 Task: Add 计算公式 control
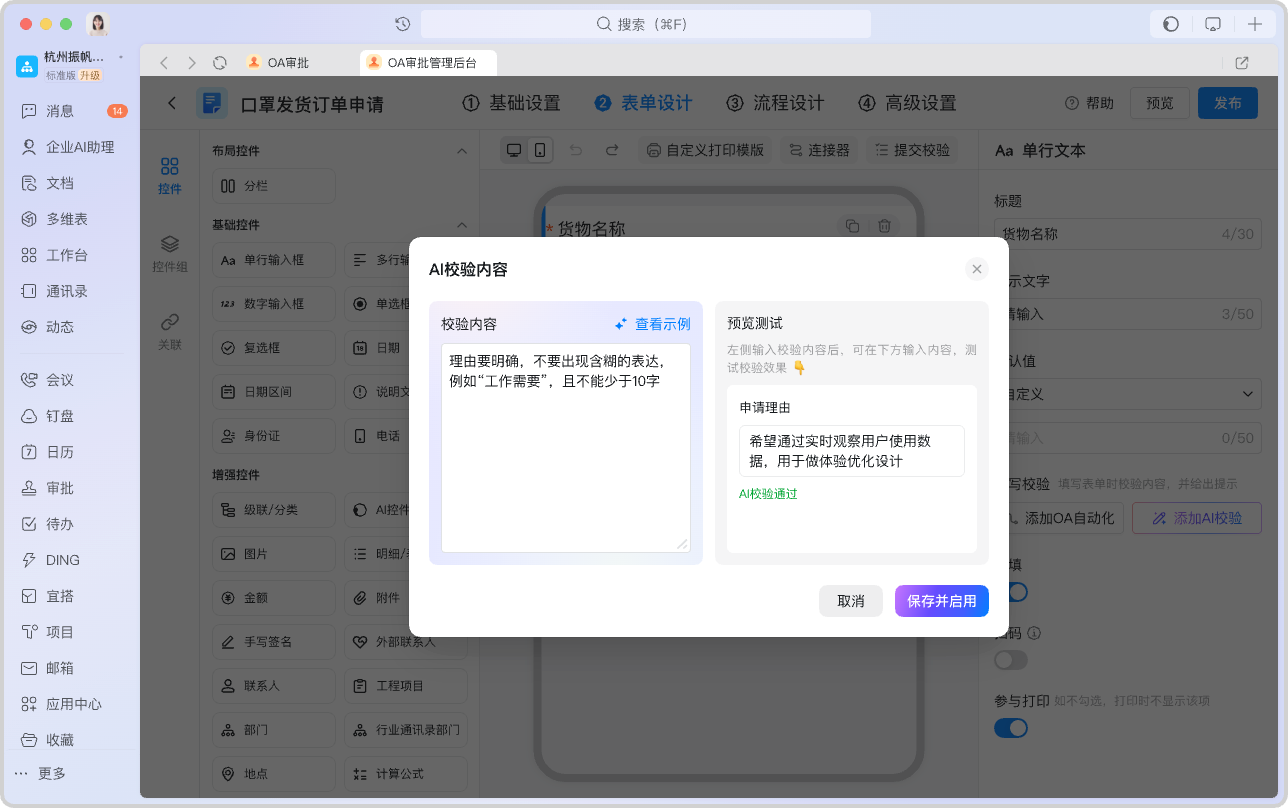coord(406,774)
